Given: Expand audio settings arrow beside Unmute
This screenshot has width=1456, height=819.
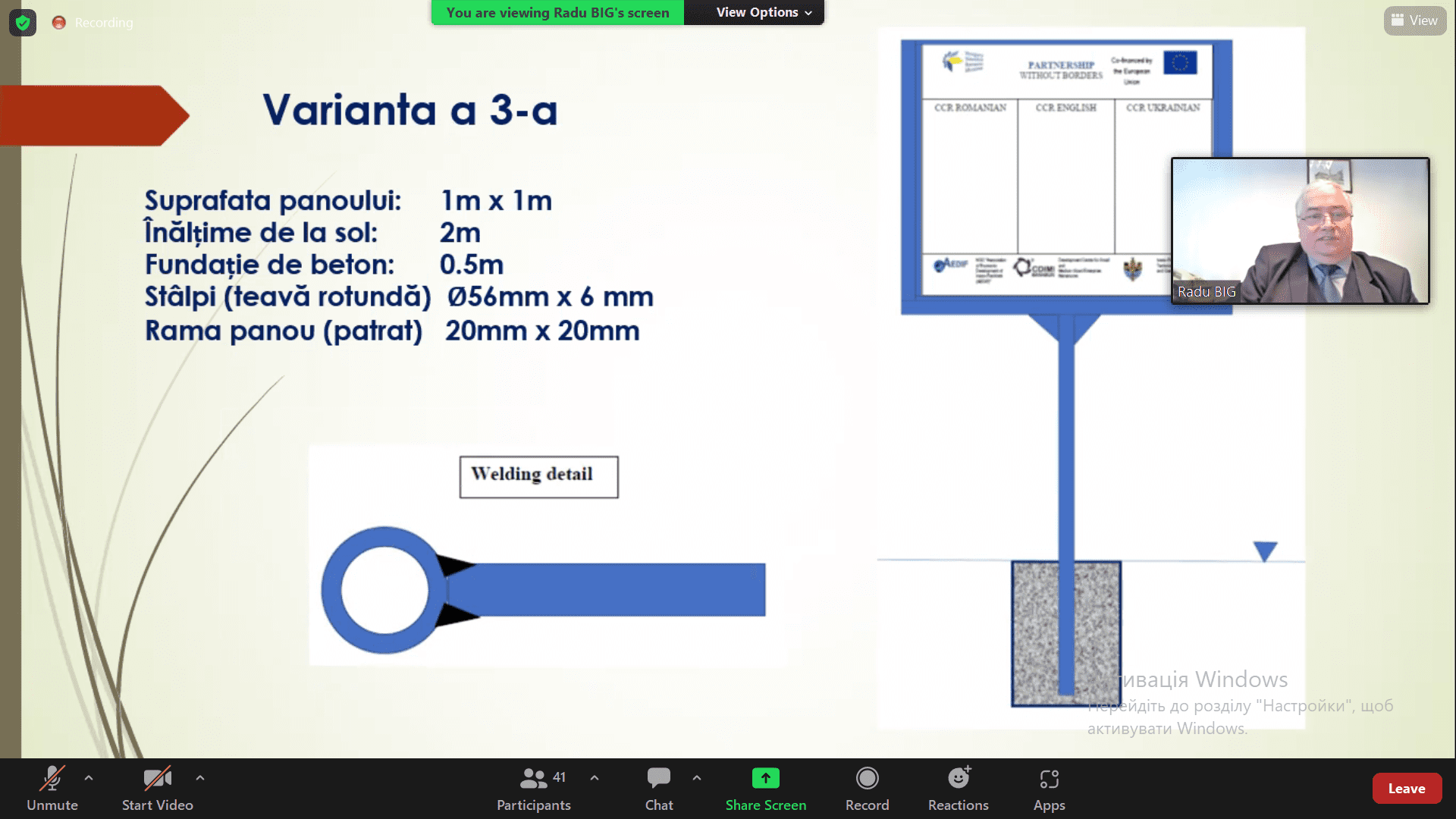Looking at the screenshot, I should point(89,778).
